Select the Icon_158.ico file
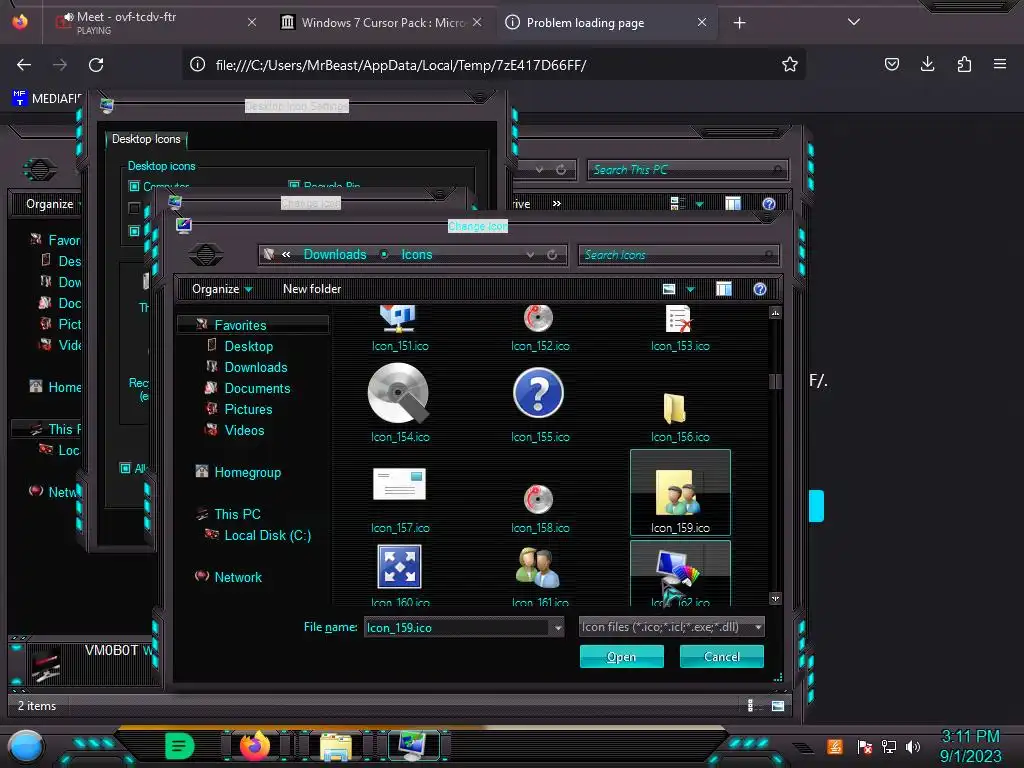The image size is (1024, 768). 539,508
